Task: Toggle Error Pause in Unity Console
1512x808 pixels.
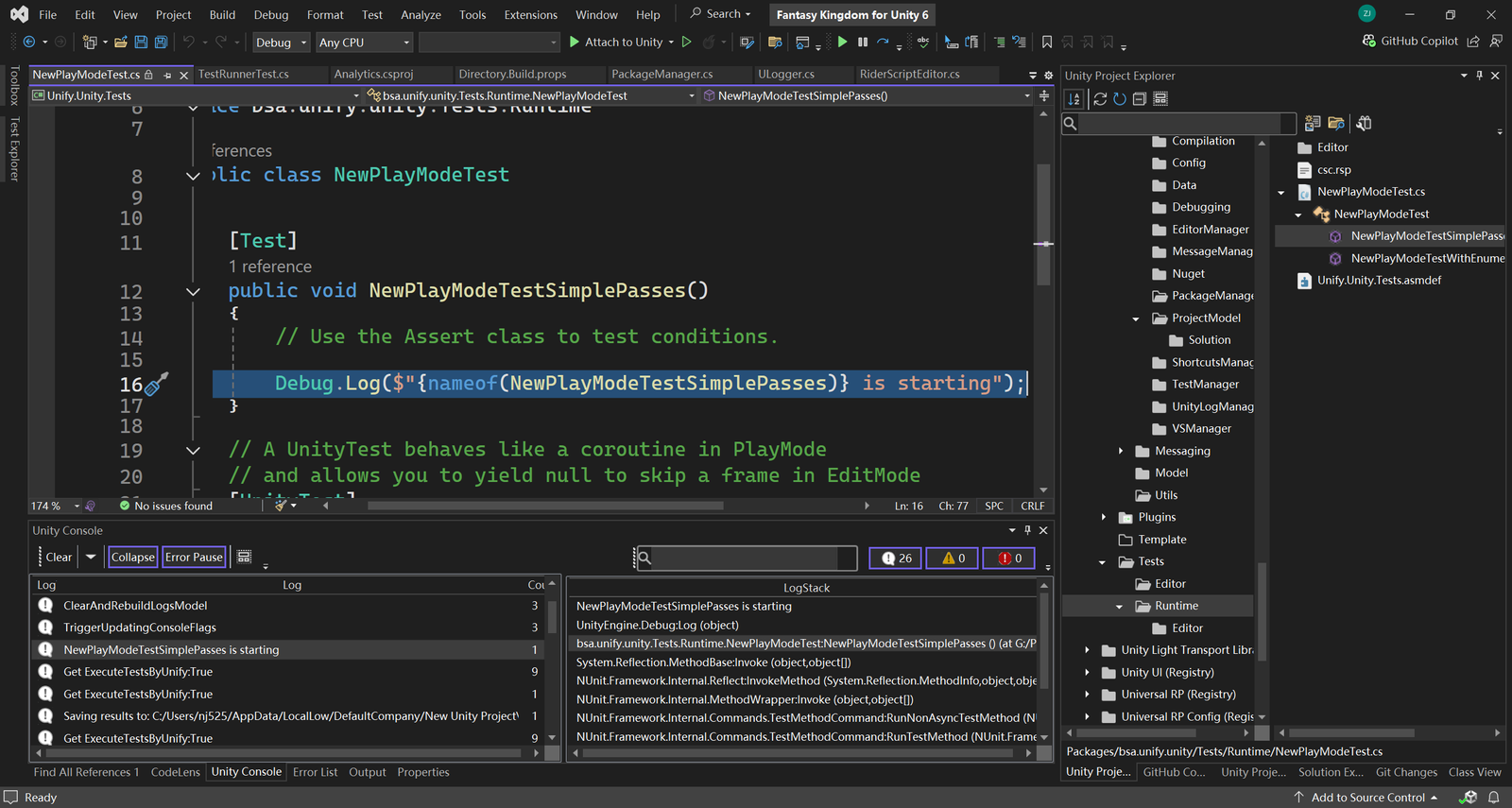Action: coord(194,558)
